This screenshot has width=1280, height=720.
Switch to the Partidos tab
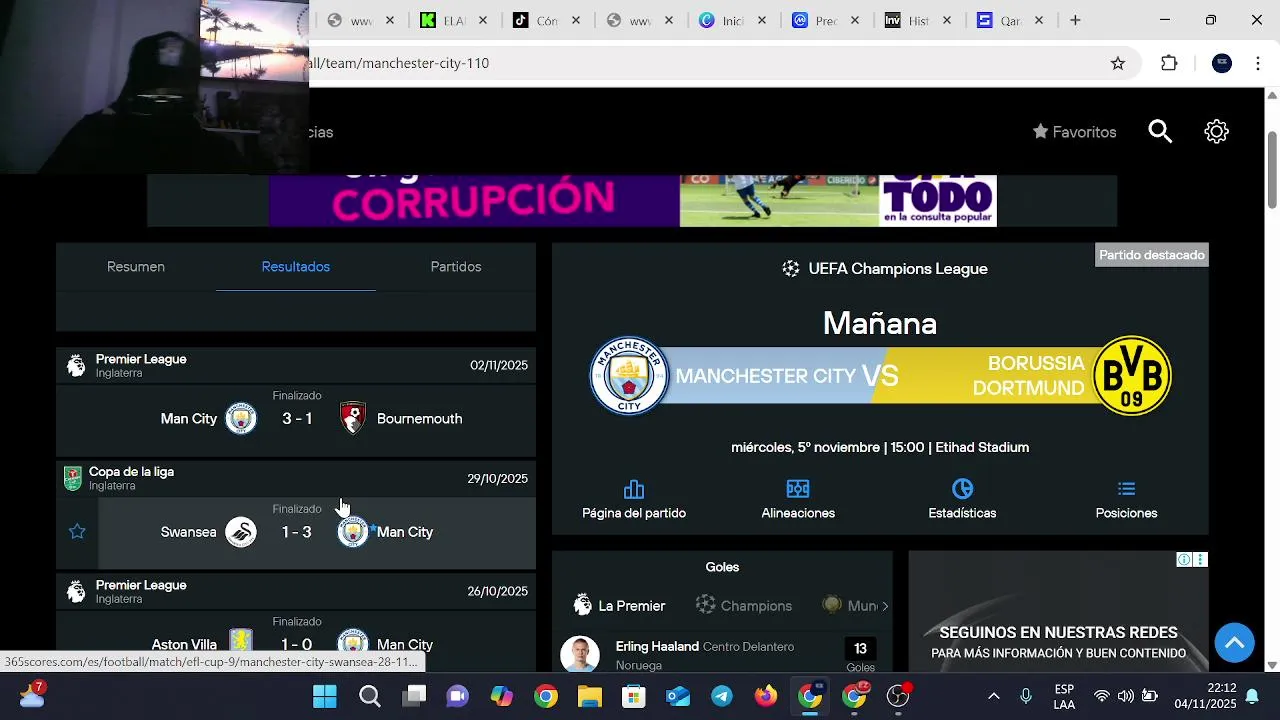coord(456,267)
